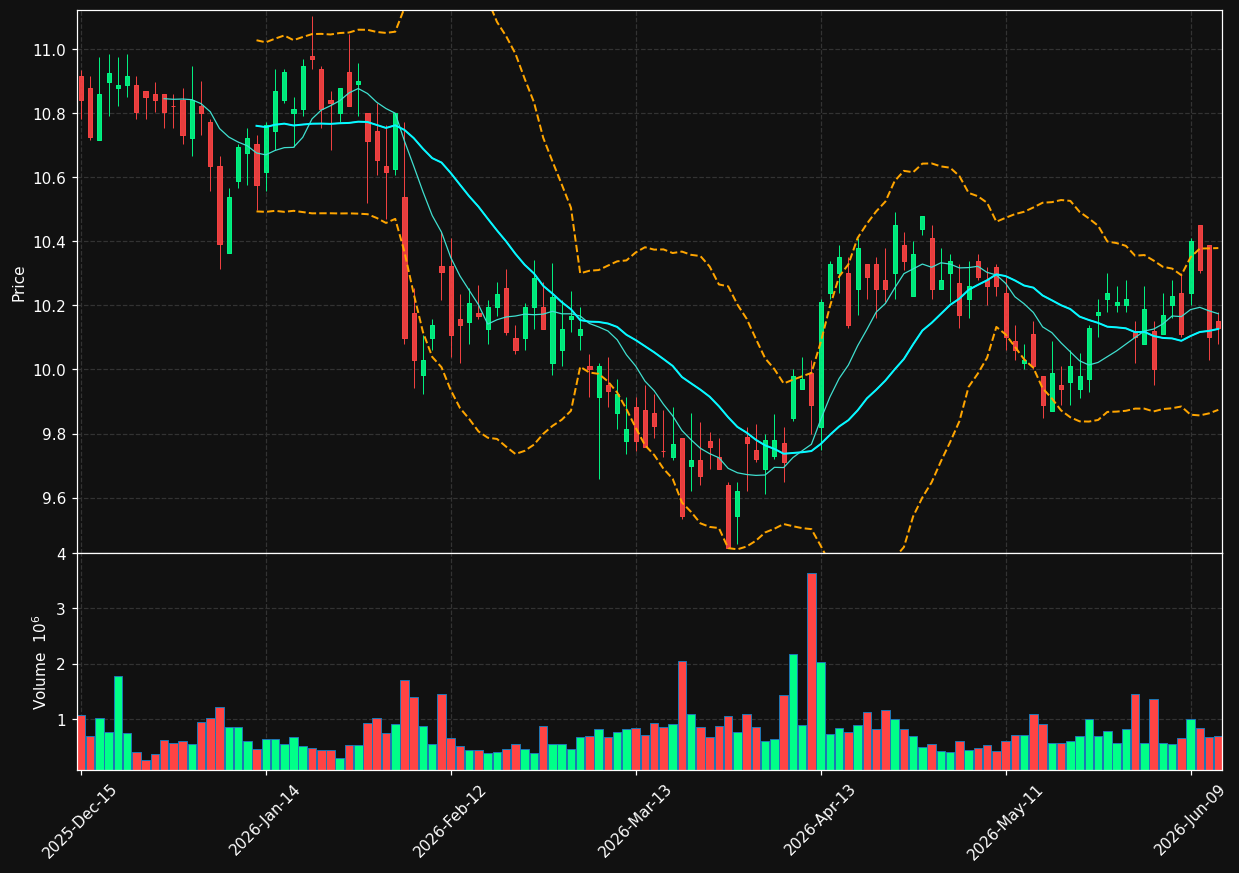Click the tallest red volume bar
This screenshot has height=873, width=1239.
pyautogui.click(x=812, y=671)
